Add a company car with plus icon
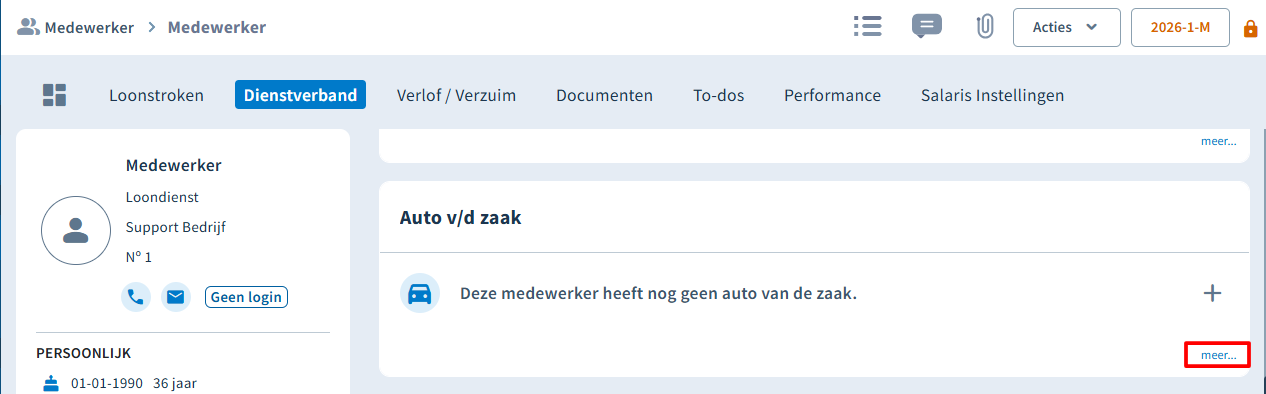The image size is (1266, 394). tap(1212, 293)
